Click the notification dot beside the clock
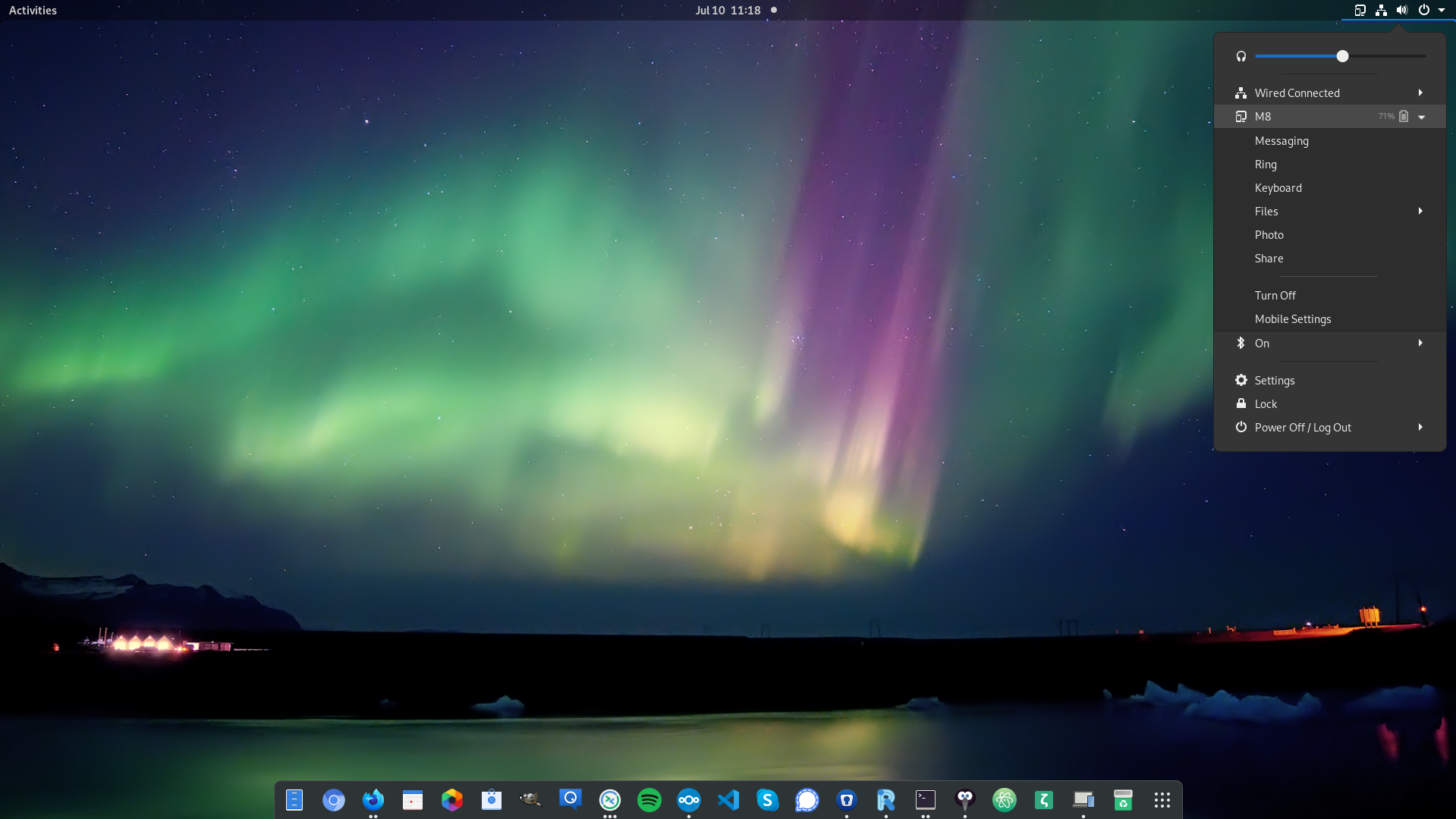1456x819 pixels. click(x=774, y=10)
